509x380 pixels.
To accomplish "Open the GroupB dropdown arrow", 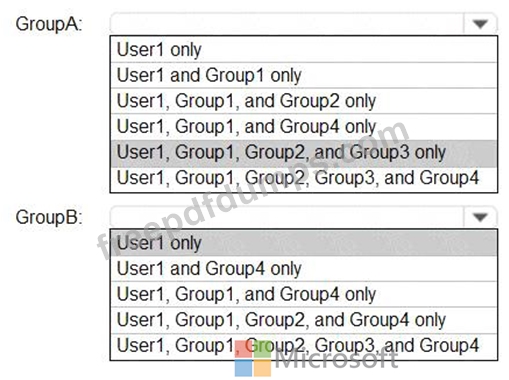I will pos(480,217).
